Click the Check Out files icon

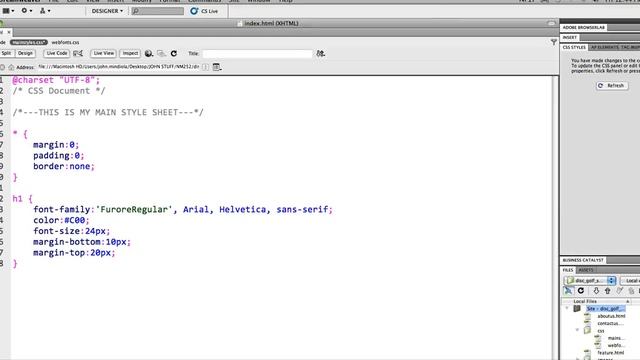tap(620, 291)
